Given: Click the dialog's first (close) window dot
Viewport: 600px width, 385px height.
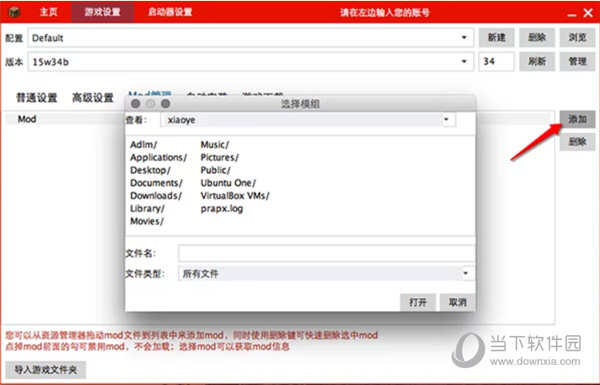Looking at the screenshot, I should tap(135, 104).
